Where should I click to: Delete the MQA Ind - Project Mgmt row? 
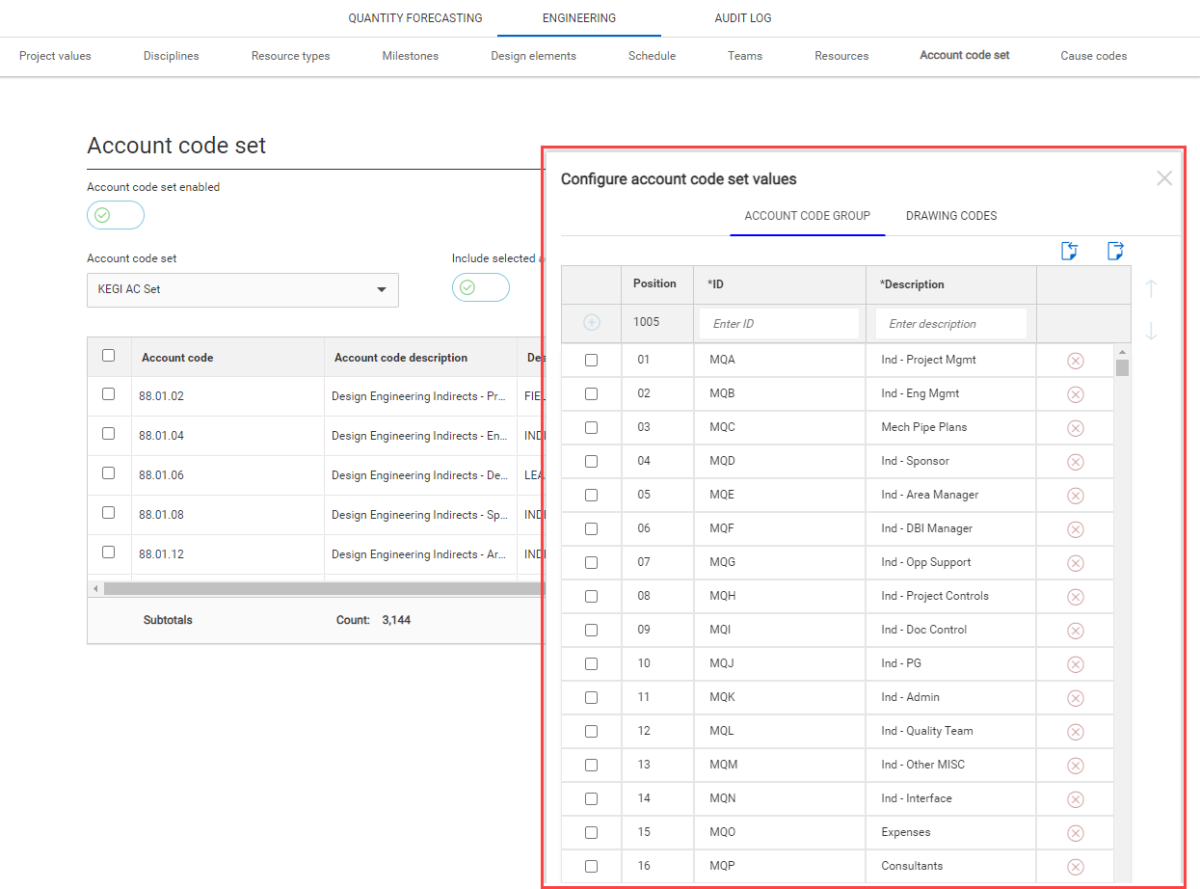1075,361
